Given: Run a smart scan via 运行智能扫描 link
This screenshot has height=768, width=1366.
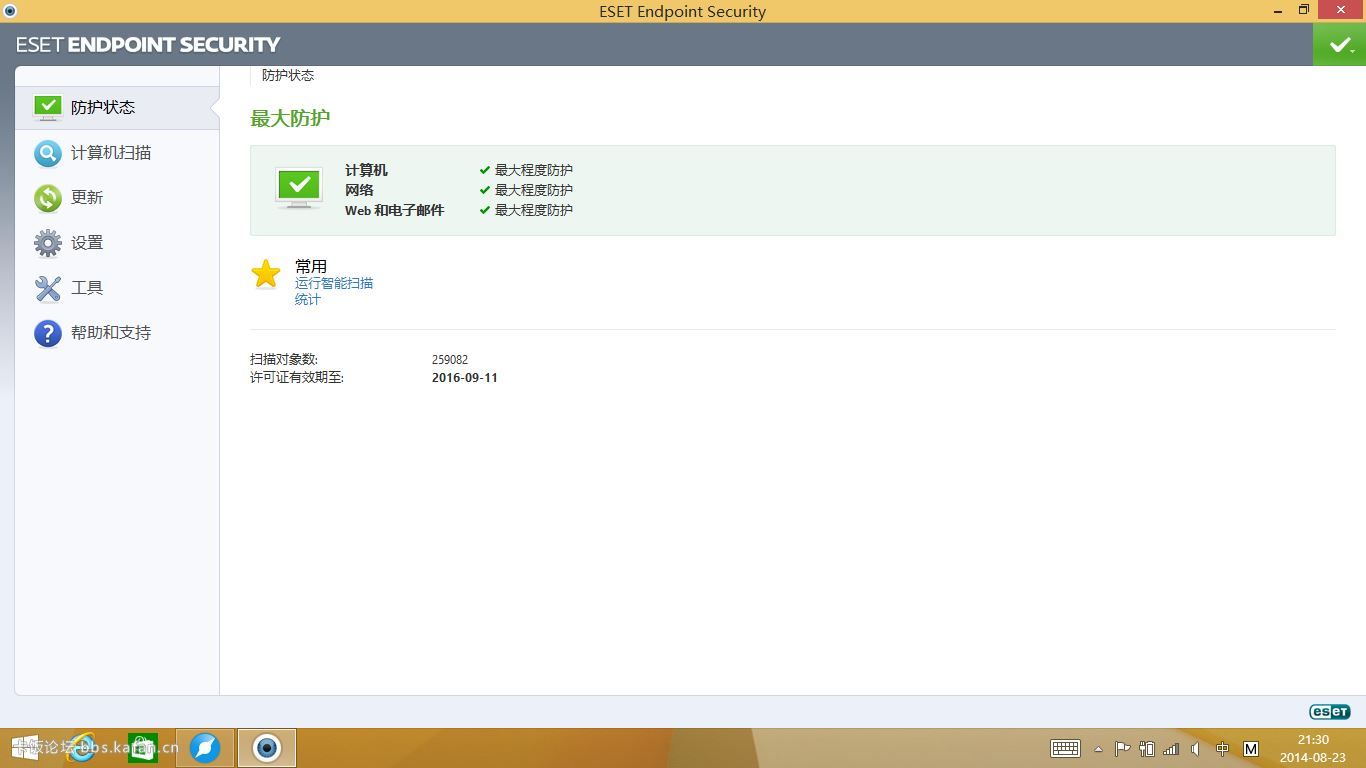Looking at the screenshot, I should click(334, 283).
